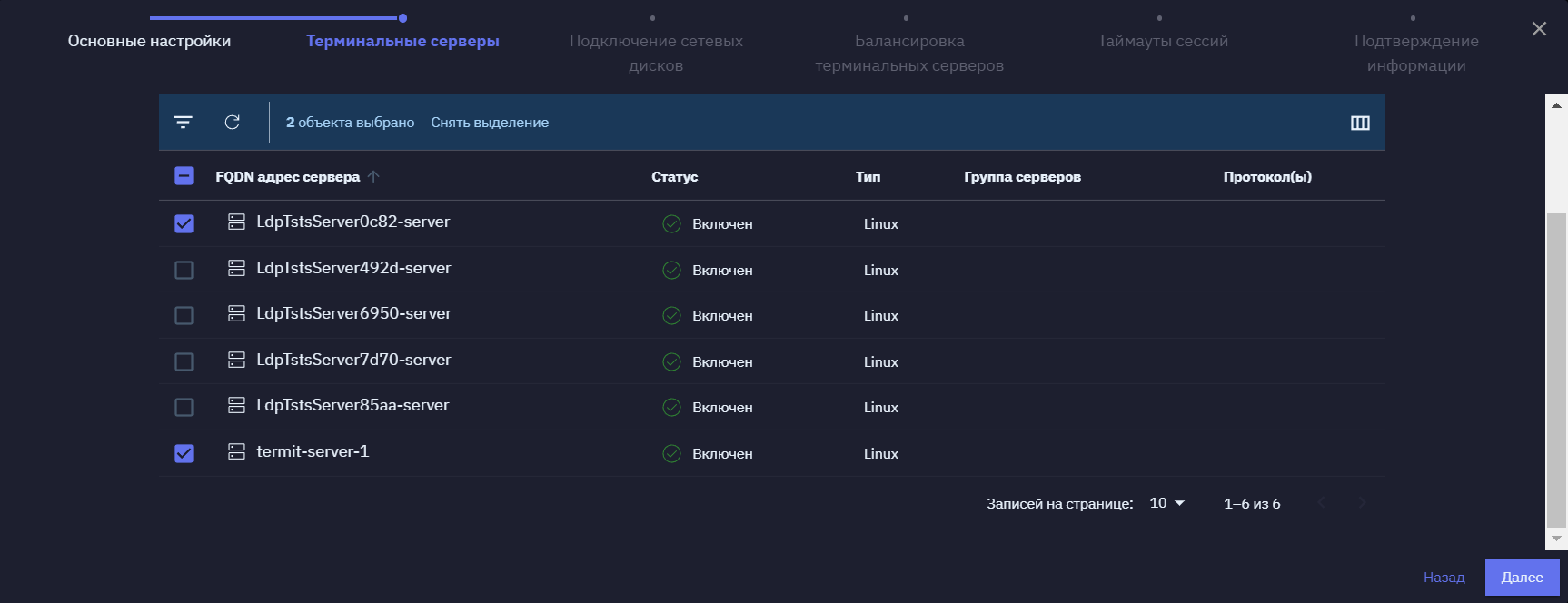Close the wizard dialog with the X
The width and height of the screenshot is (1568, 603).
(1539, 29)
